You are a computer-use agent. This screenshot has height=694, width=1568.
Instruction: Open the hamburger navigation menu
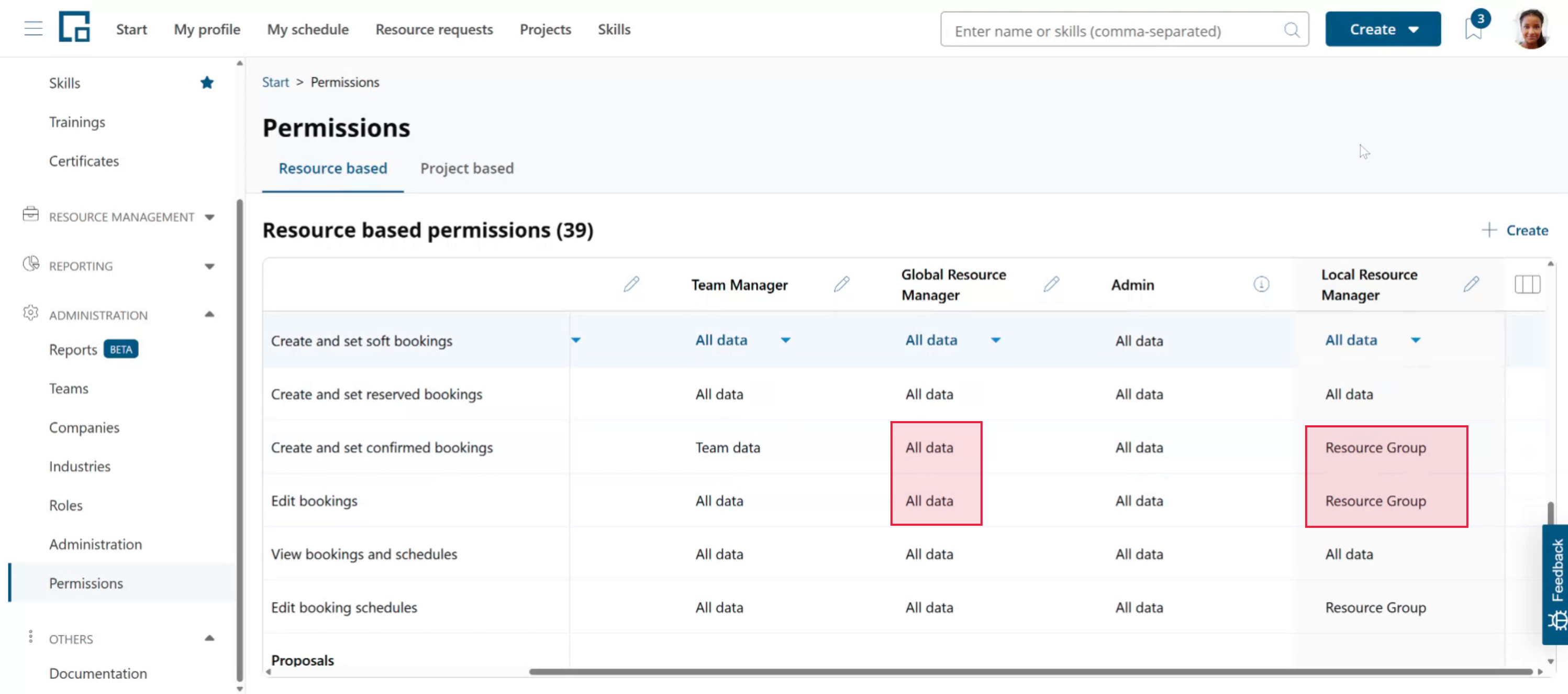click(34, 29)
